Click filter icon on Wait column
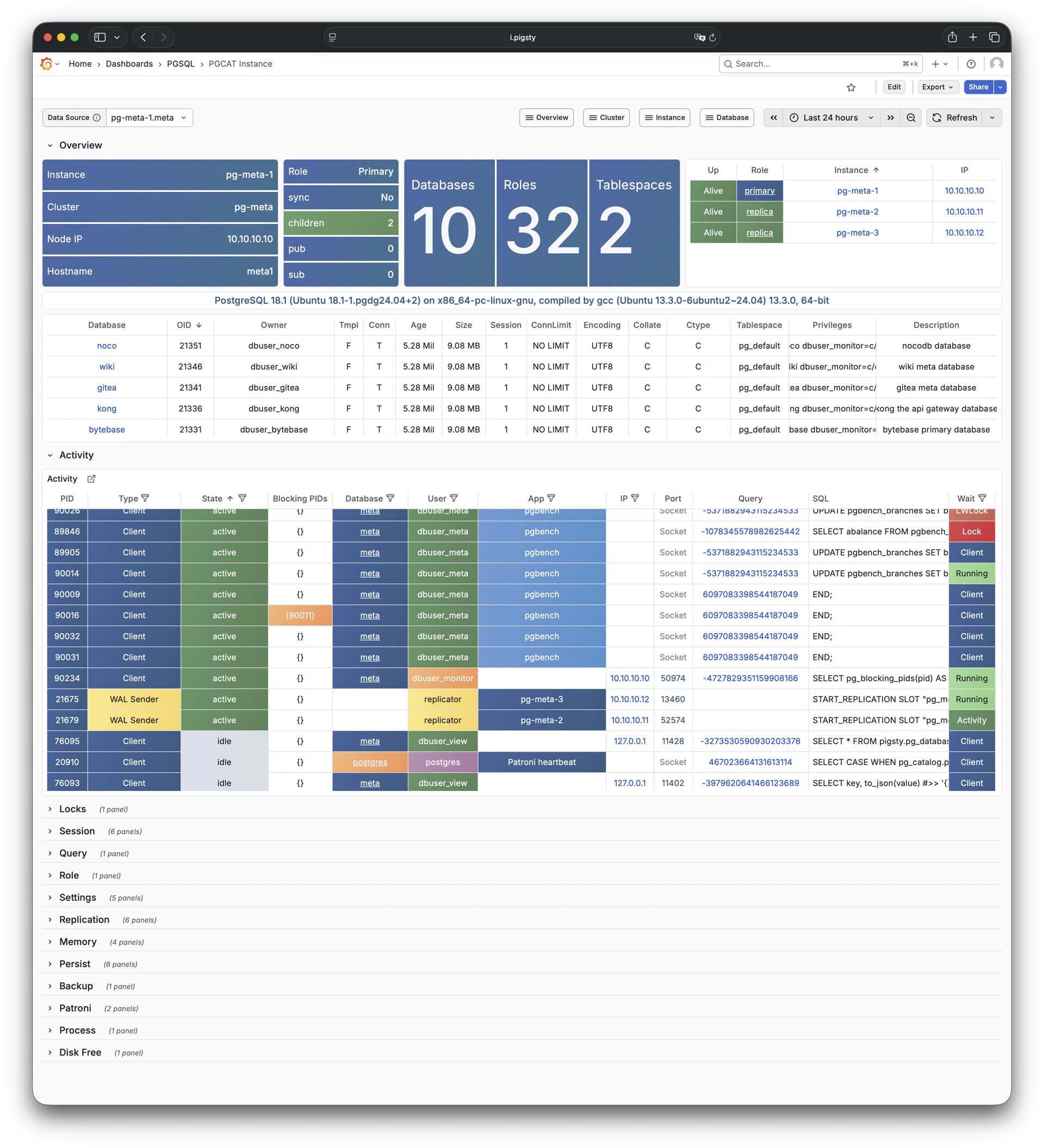 [982, 498]
